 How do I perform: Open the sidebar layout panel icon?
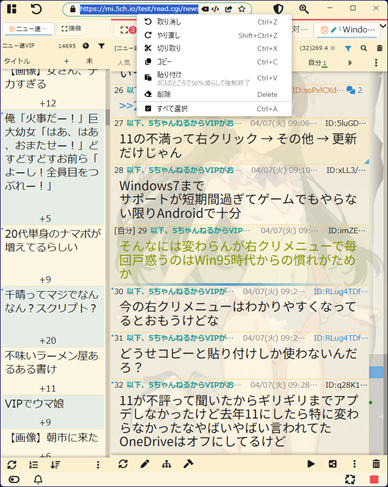point(12,9)
